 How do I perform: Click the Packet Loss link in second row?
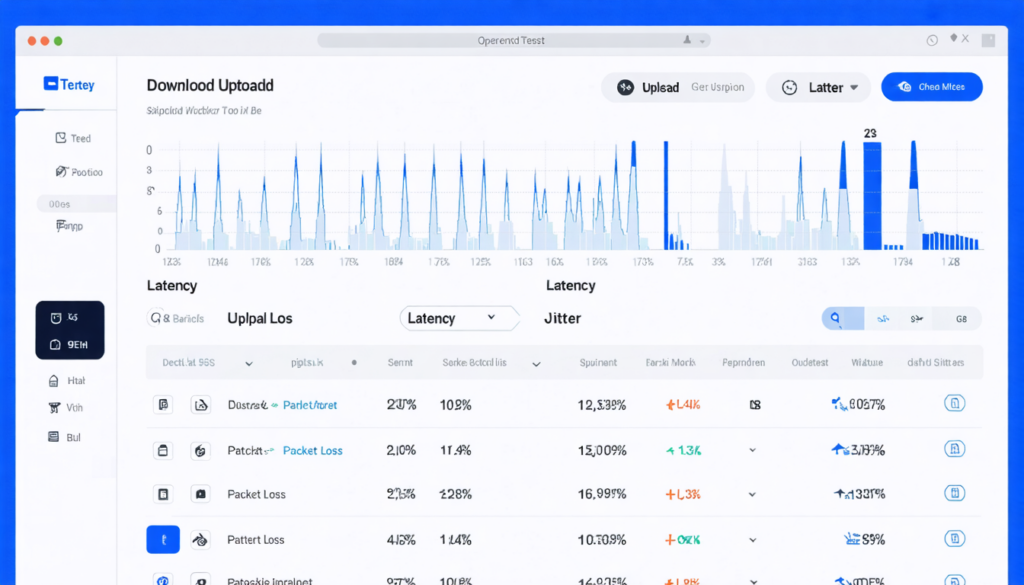(x=312, y=451)
